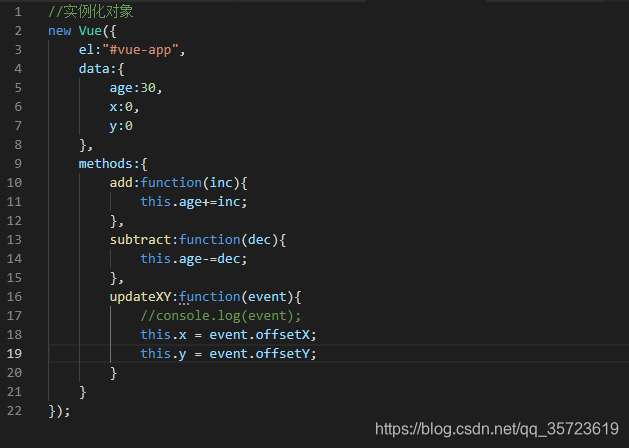Screen dimensions: 629x448
Task: Select line number 15 in the gutter
Action: click(x=14, y=278)
